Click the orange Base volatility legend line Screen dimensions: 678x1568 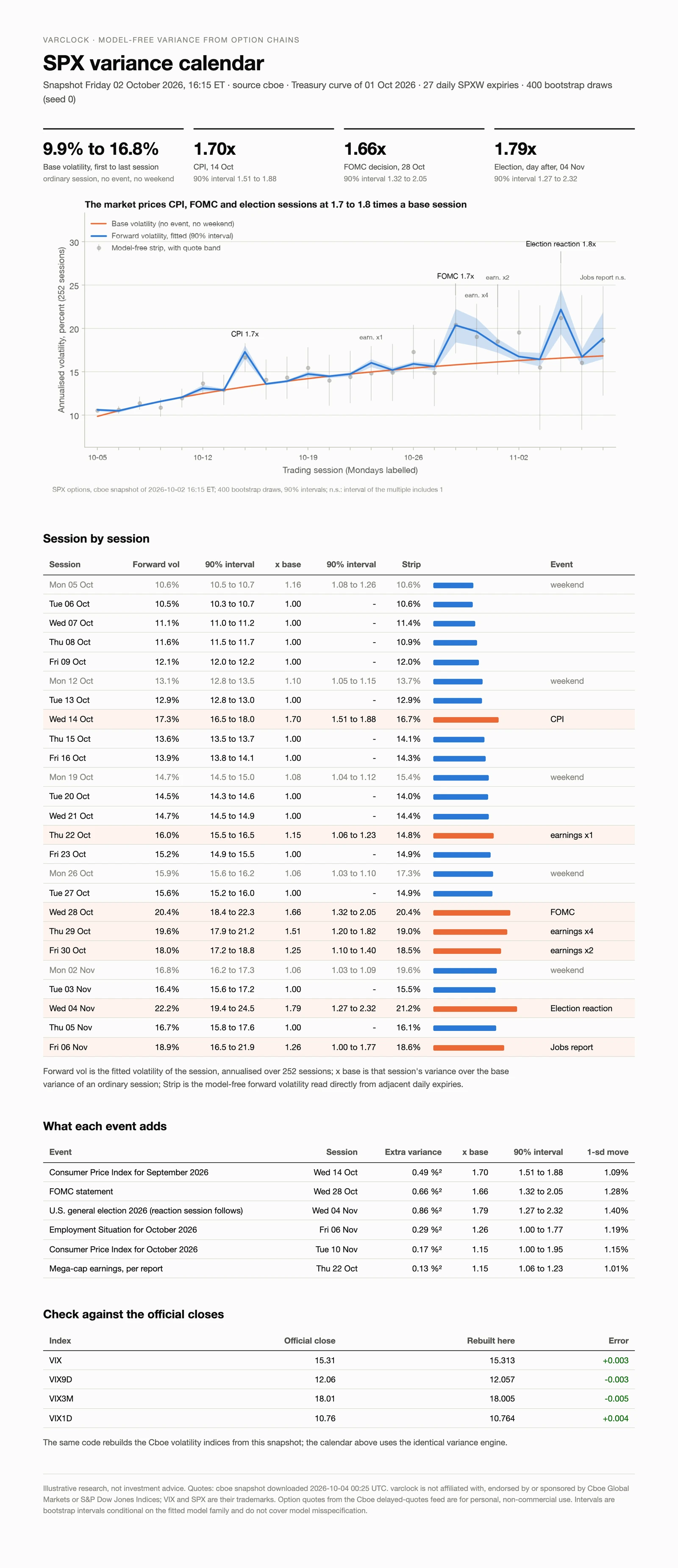click(x=99, y=224)
